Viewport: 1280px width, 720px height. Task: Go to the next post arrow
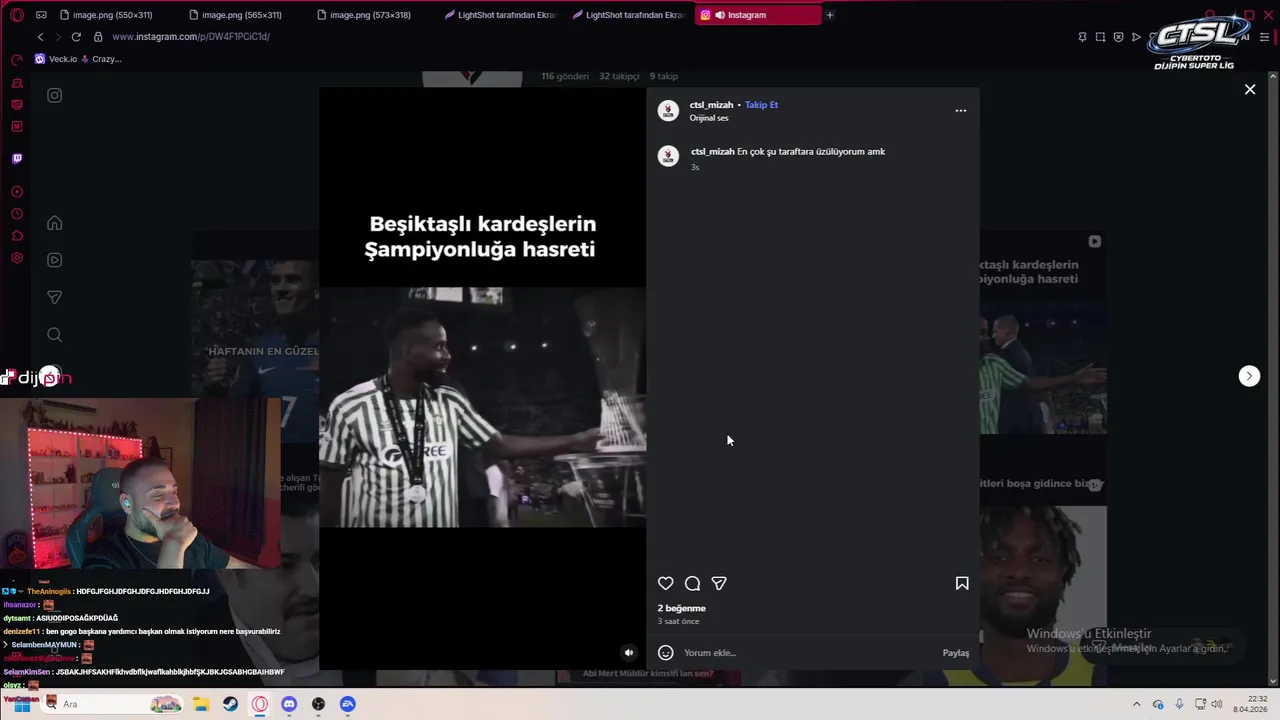point(1249,376)
